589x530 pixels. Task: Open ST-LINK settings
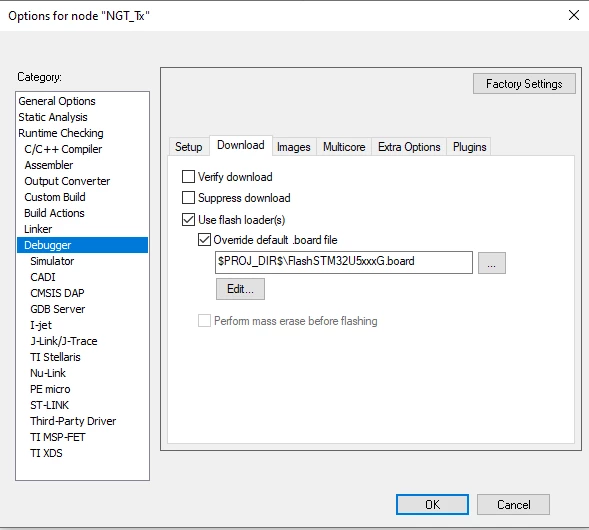[x=82, y=405]
